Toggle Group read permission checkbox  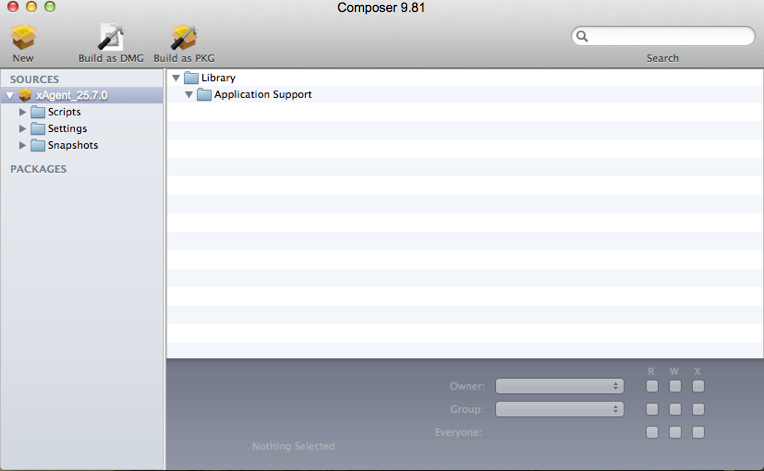652,409
